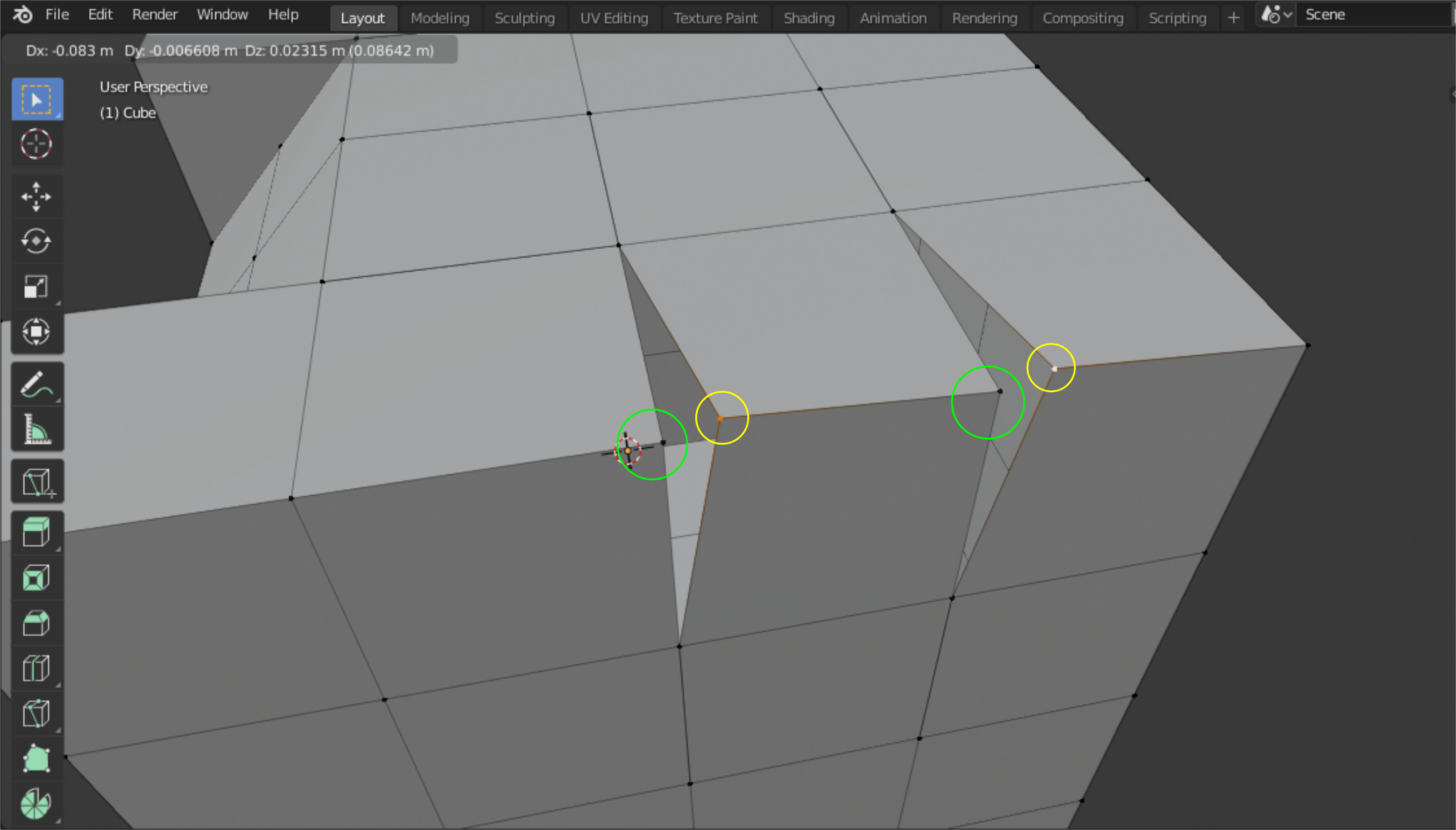Image resolution: width=1456 pixels, height=830 pixels.
Task: Pick the Add Cube tool
Action: [37, 482]
